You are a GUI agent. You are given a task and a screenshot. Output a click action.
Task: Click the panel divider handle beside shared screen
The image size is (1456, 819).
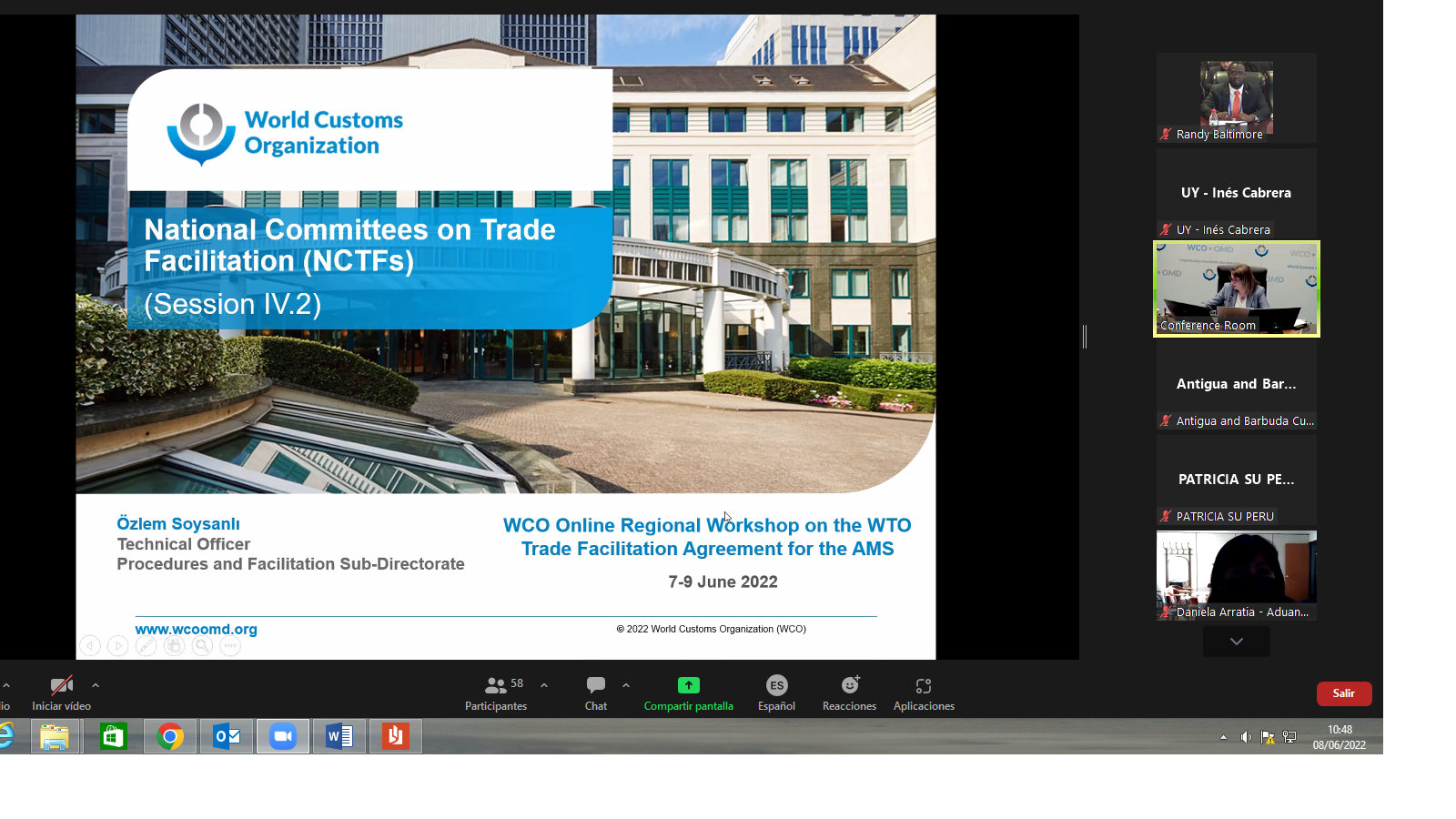pyautogui.click(x=1085, y=337)
